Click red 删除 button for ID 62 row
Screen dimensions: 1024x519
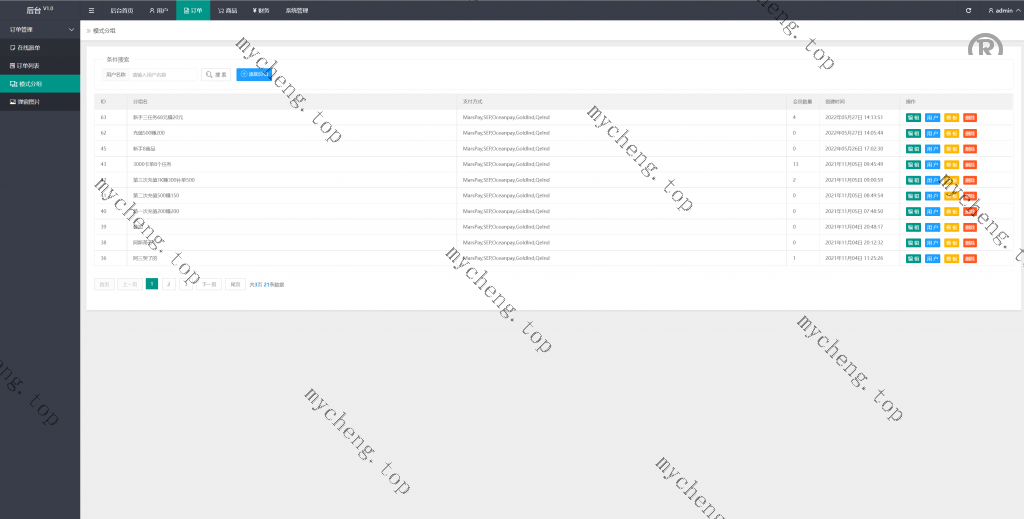970,133
